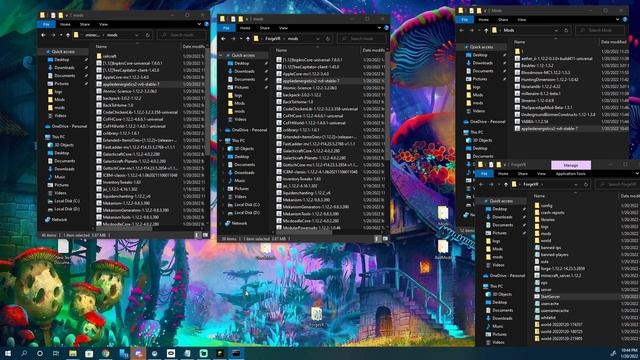Open the Manage tab in the ForgeVR window
The image size is (640, 360).
point(571,165)
